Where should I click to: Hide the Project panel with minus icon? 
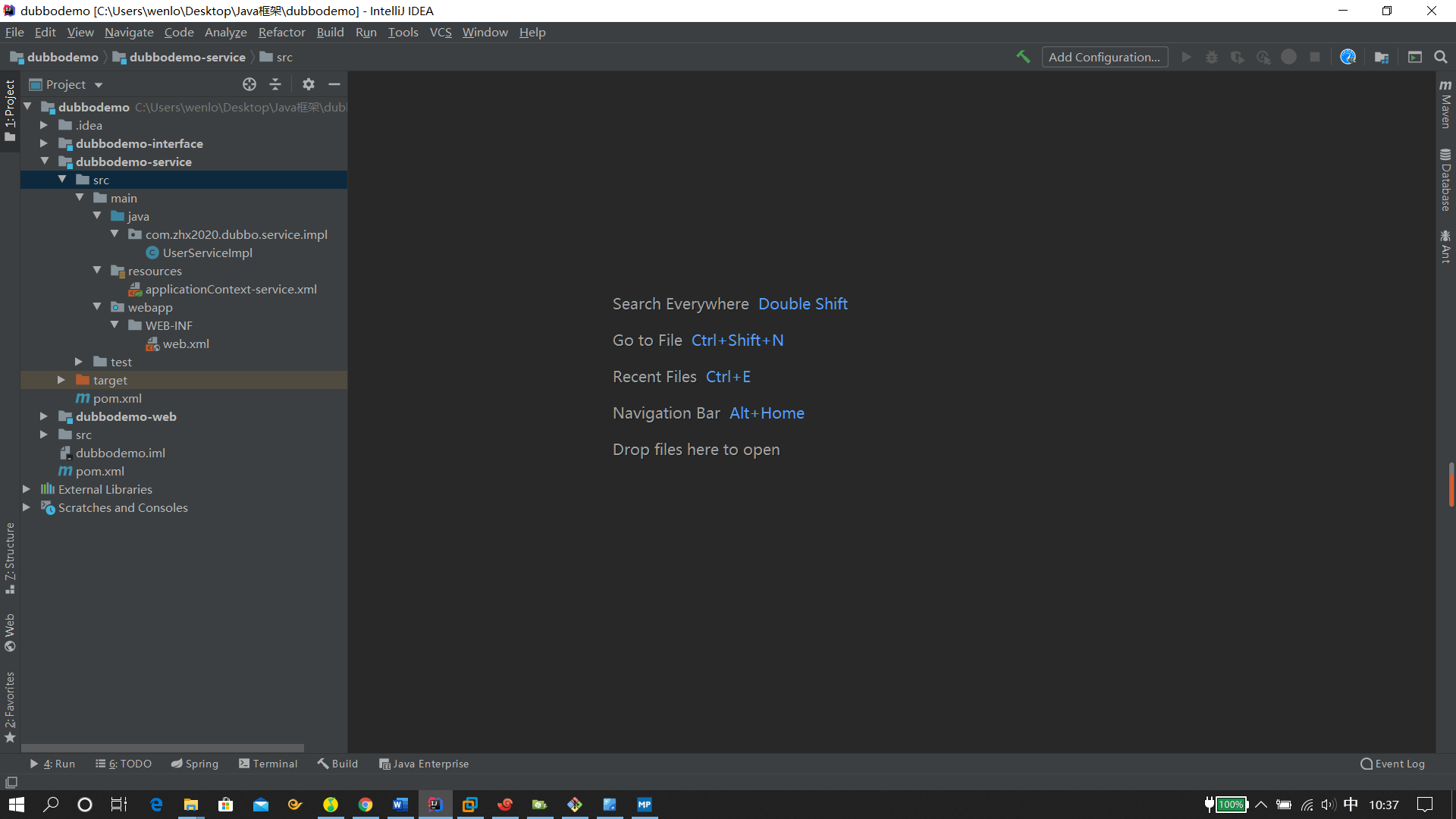click(334, 84)
